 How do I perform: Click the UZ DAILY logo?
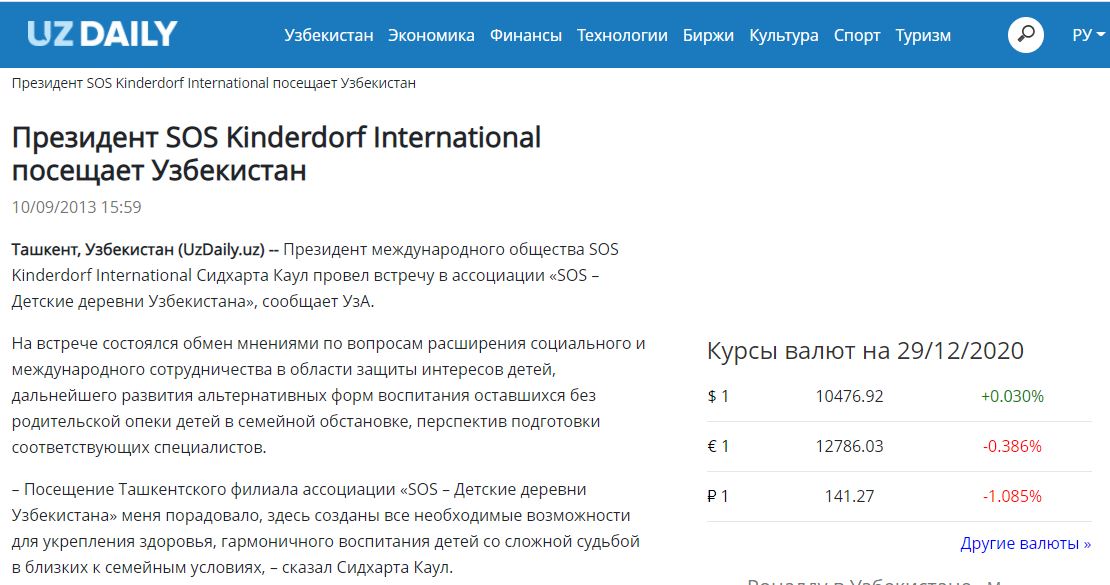click(x=103, y=34)
